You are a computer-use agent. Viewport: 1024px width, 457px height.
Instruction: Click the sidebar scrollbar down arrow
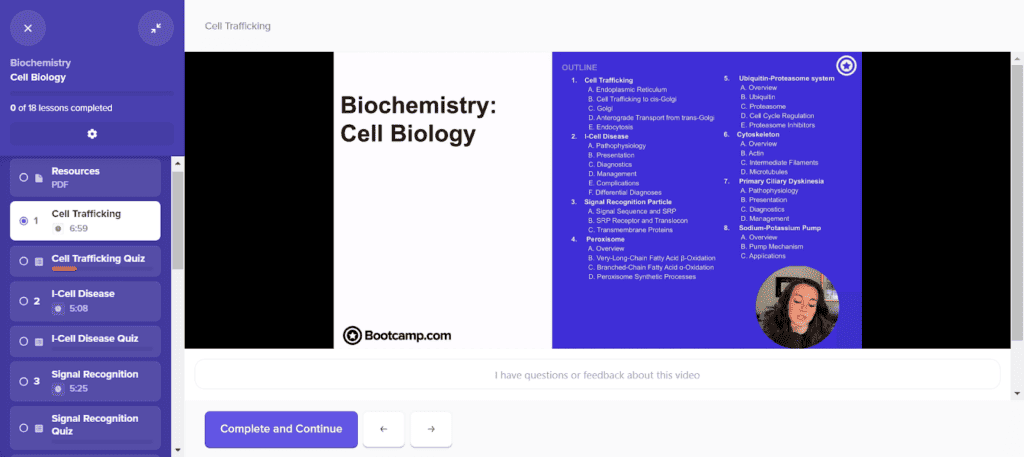[x=177, y=450]
